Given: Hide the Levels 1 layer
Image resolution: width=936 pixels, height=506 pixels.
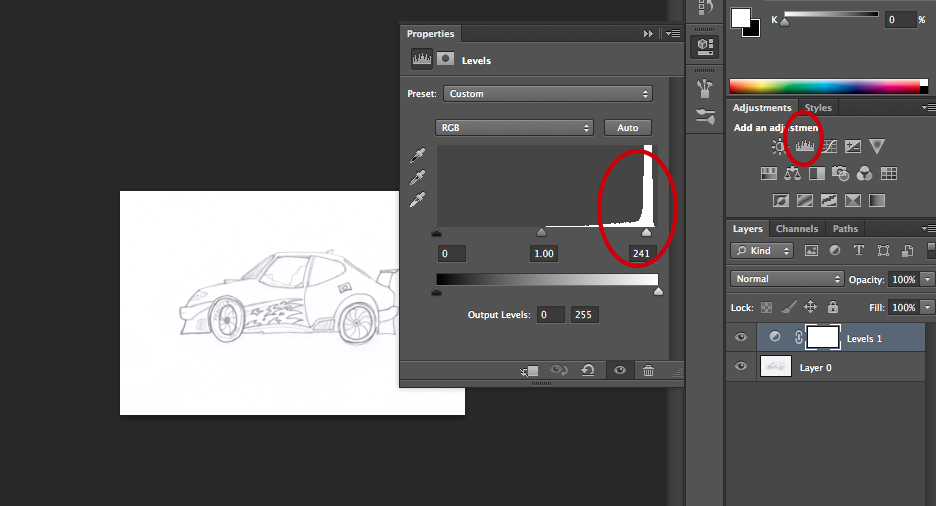Looking at the screenshot, I should (741, 337).
